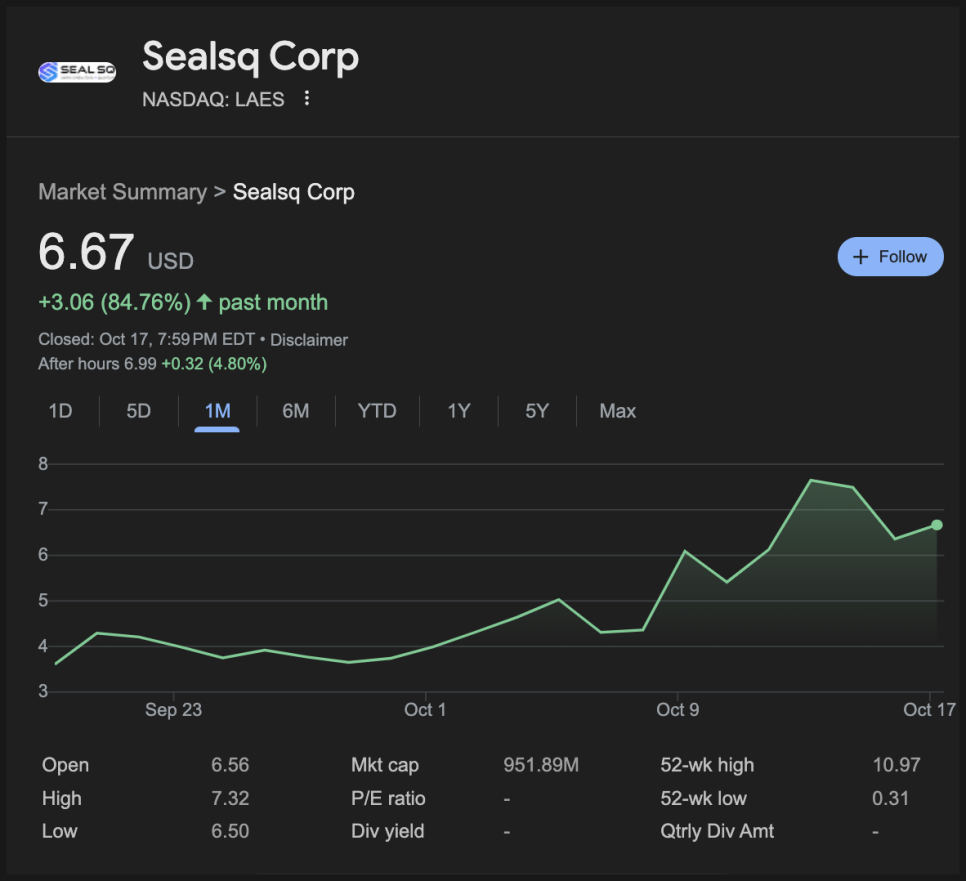This screenshot has width=966, height=881.
Task: Click the Sealsq company logo
Action: (76, 72)
